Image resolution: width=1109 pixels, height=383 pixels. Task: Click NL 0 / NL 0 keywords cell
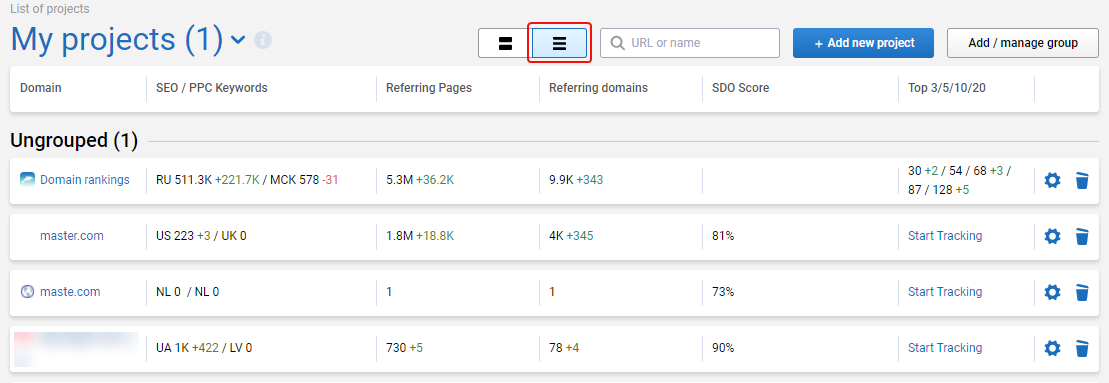[x=187, y=291]
